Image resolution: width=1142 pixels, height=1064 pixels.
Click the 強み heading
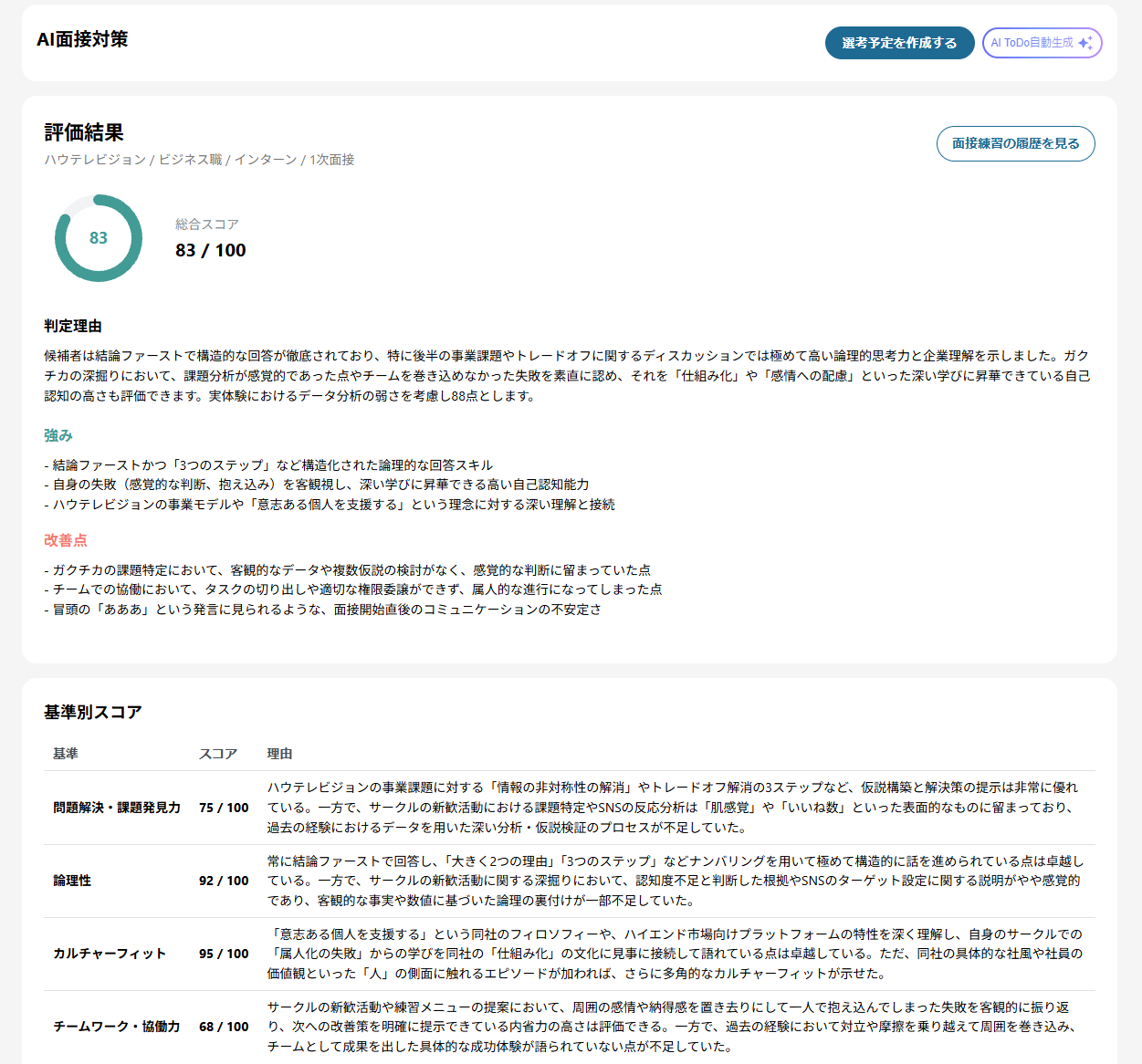[x=58, y=435]
